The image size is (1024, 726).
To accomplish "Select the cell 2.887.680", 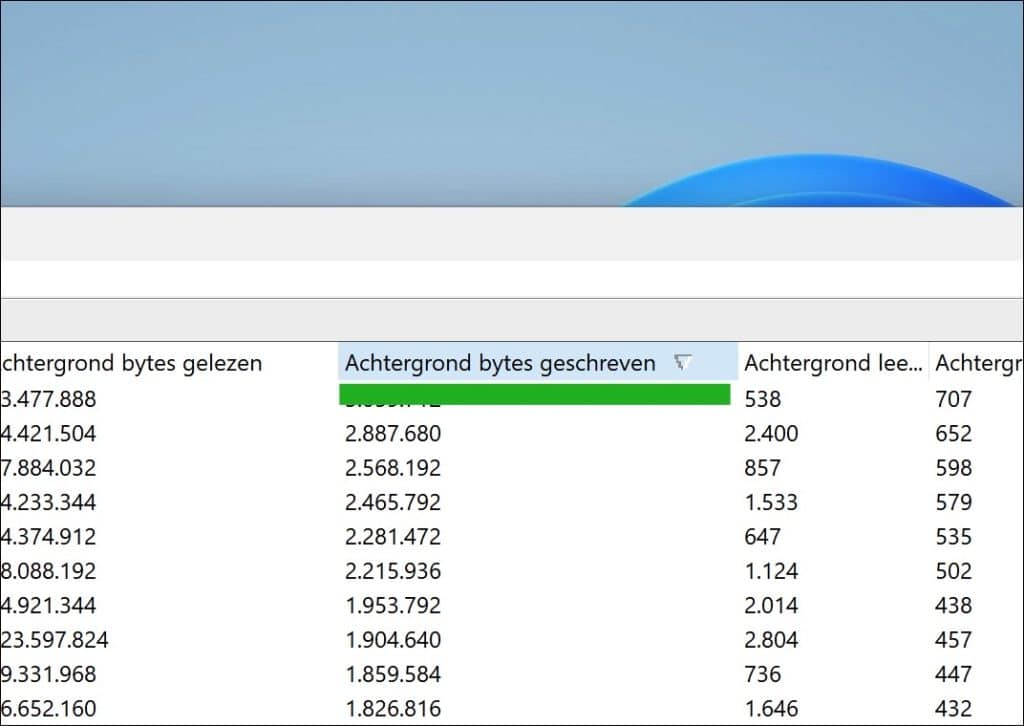I will click(x=393, y=434).
